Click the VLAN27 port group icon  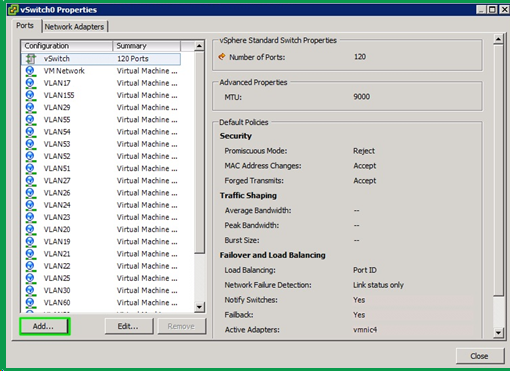[x=30, y=181]
